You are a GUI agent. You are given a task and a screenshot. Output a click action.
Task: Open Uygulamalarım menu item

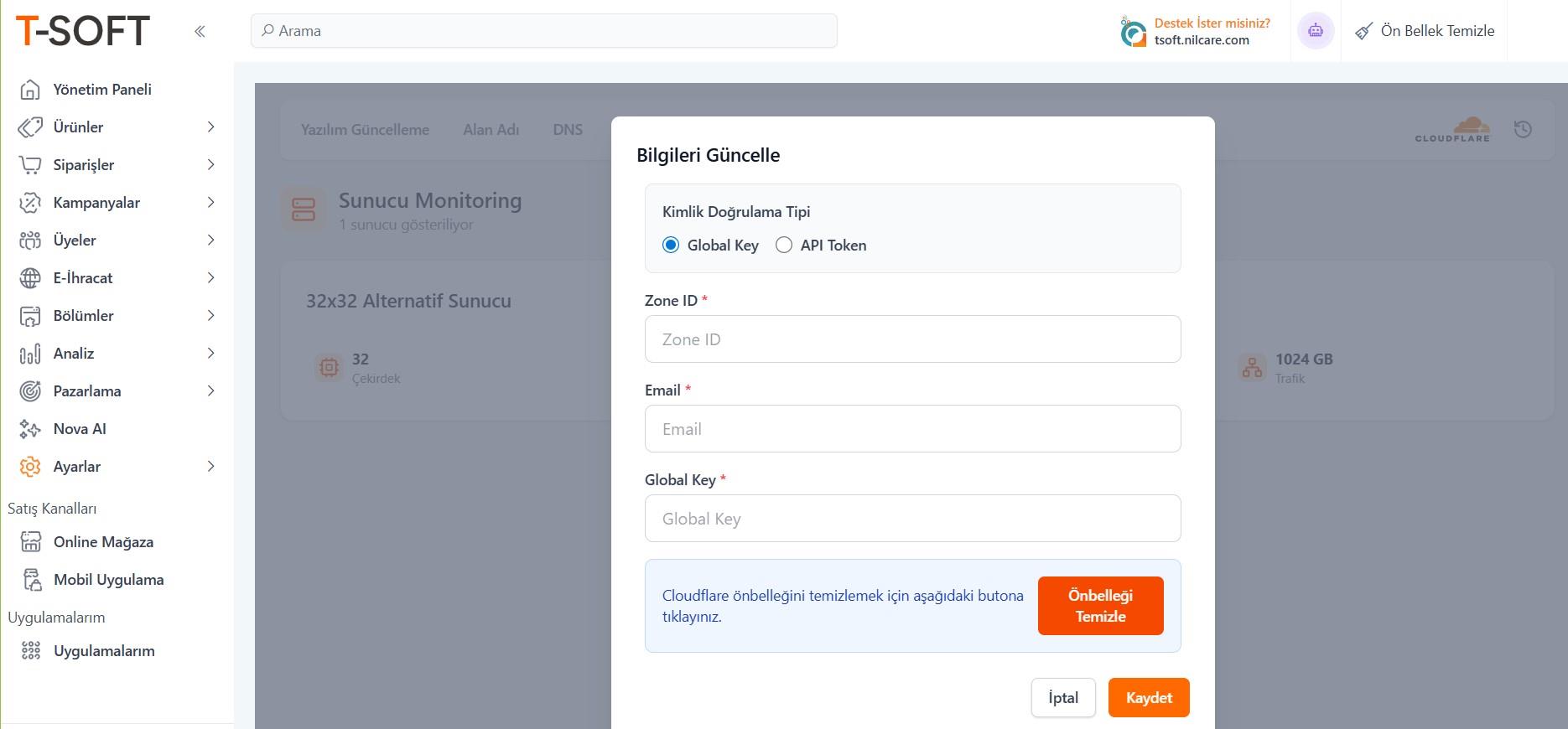104,651
